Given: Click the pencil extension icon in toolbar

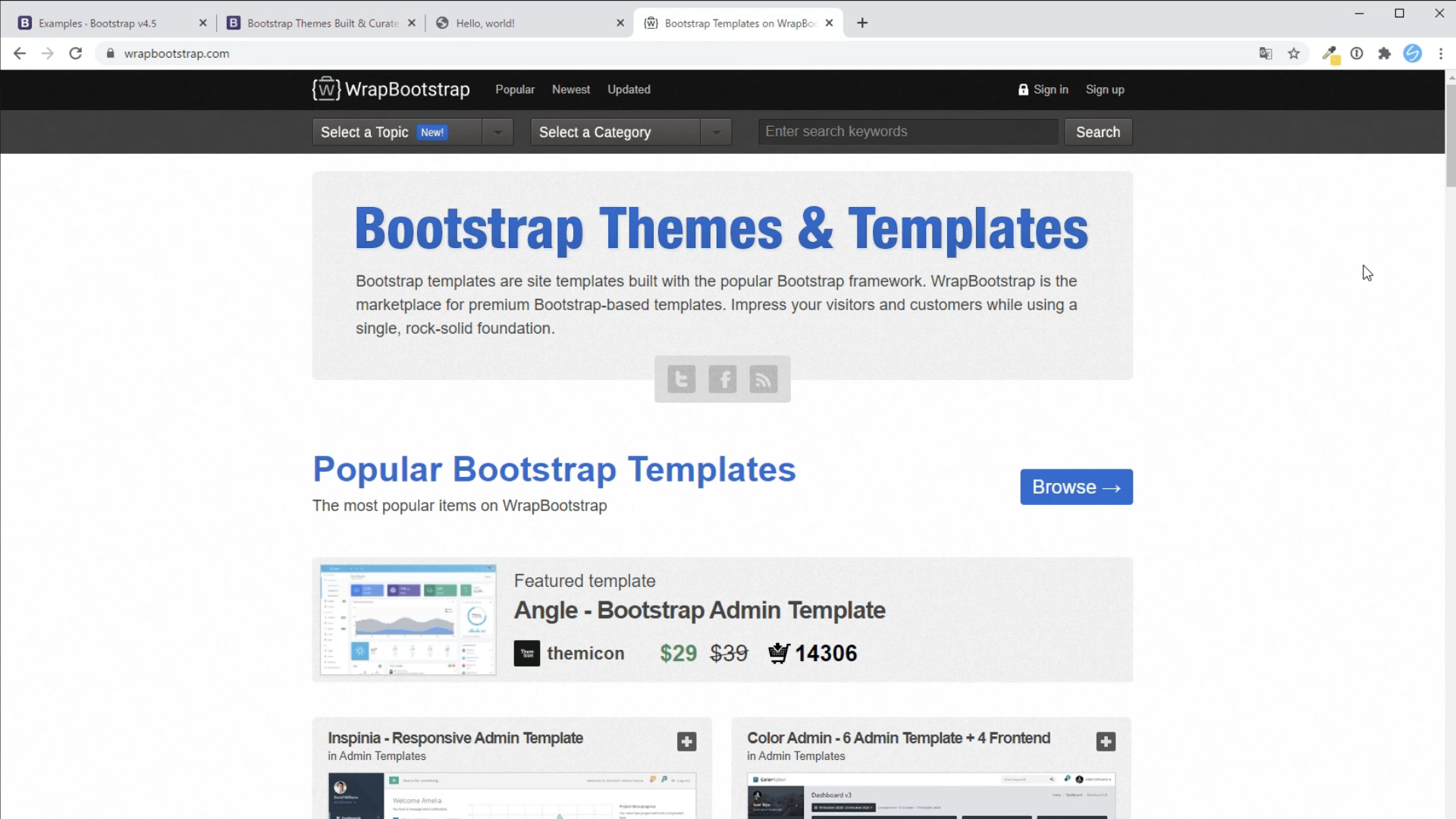Looking at the screenshot, I should 1329,54.
